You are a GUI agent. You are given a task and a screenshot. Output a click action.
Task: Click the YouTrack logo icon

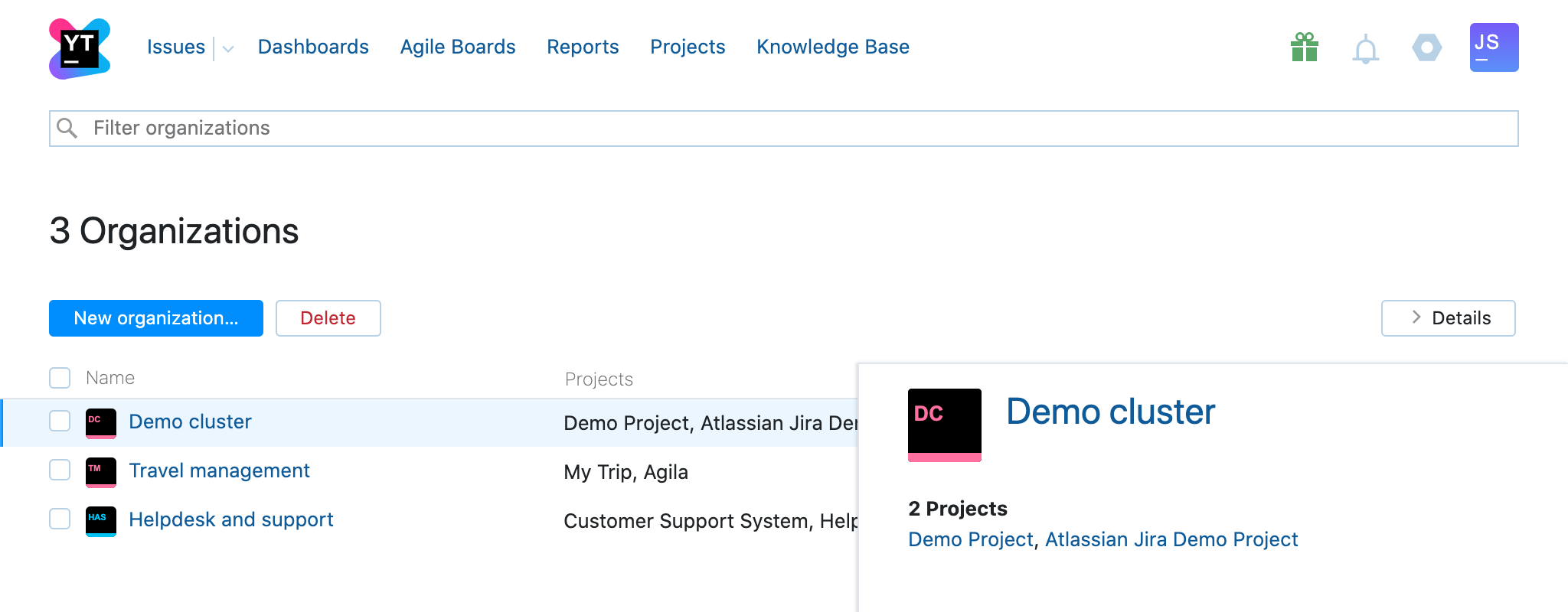coord(80,48)
